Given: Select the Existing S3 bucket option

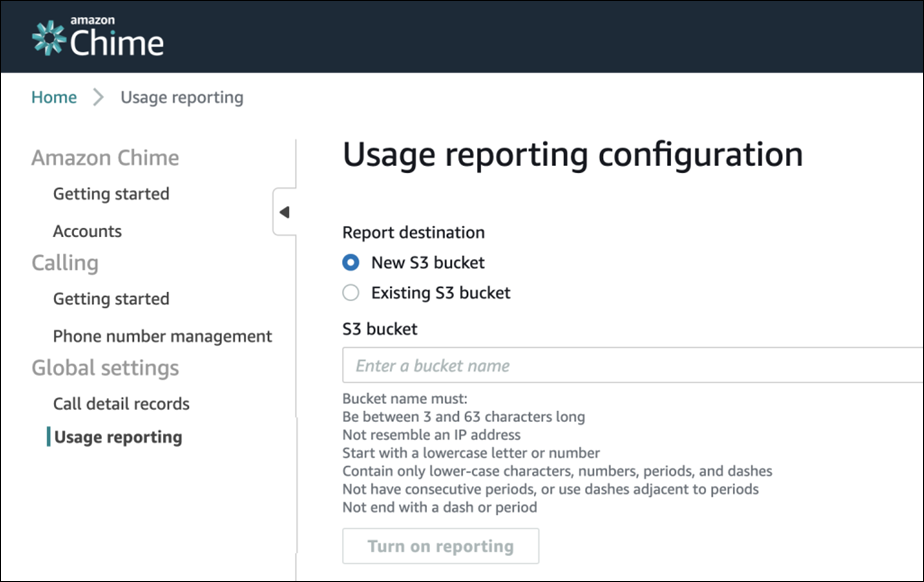Looking at the screenshot, I should coord(351,292).
